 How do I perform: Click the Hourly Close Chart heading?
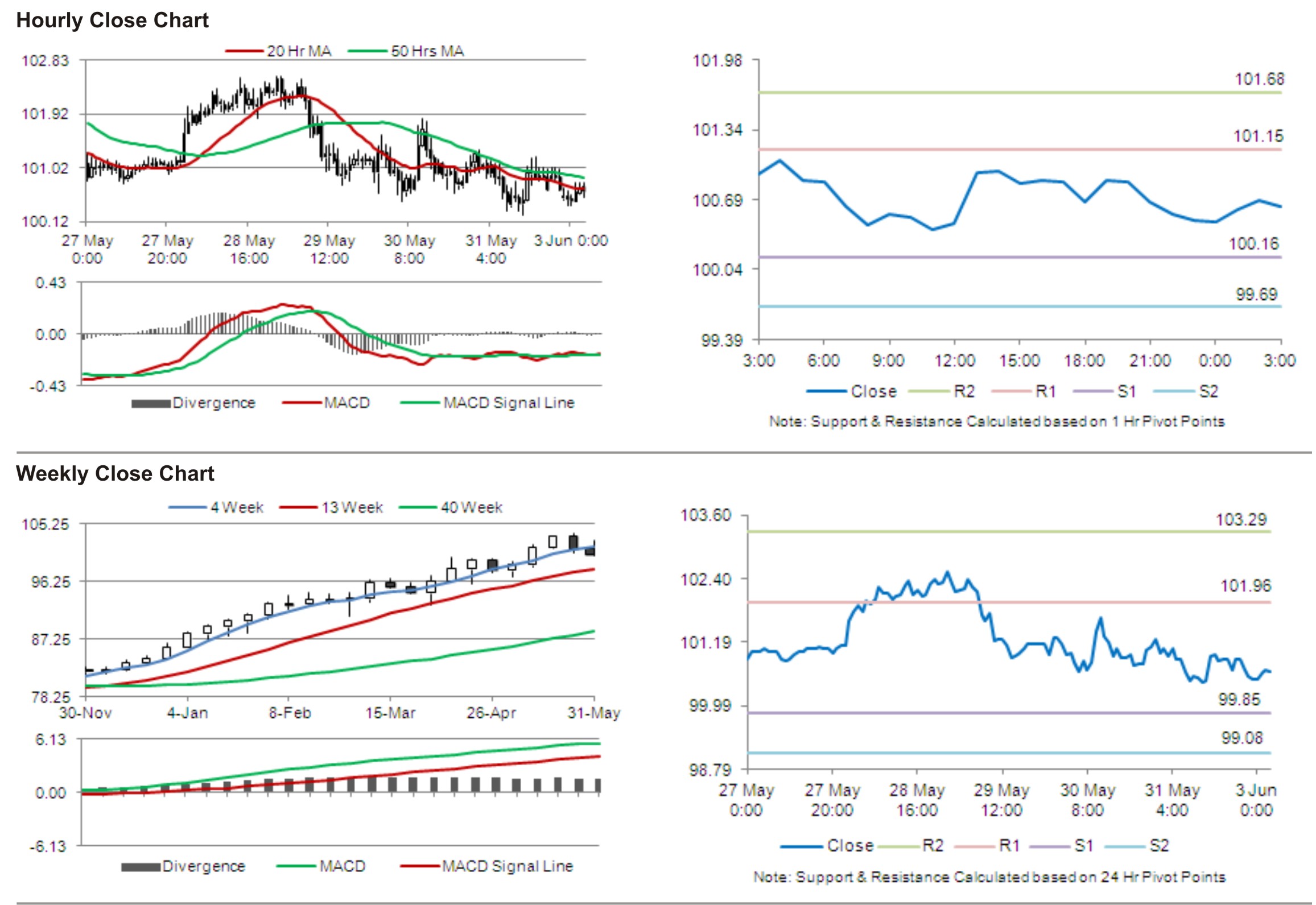[112, 20]
